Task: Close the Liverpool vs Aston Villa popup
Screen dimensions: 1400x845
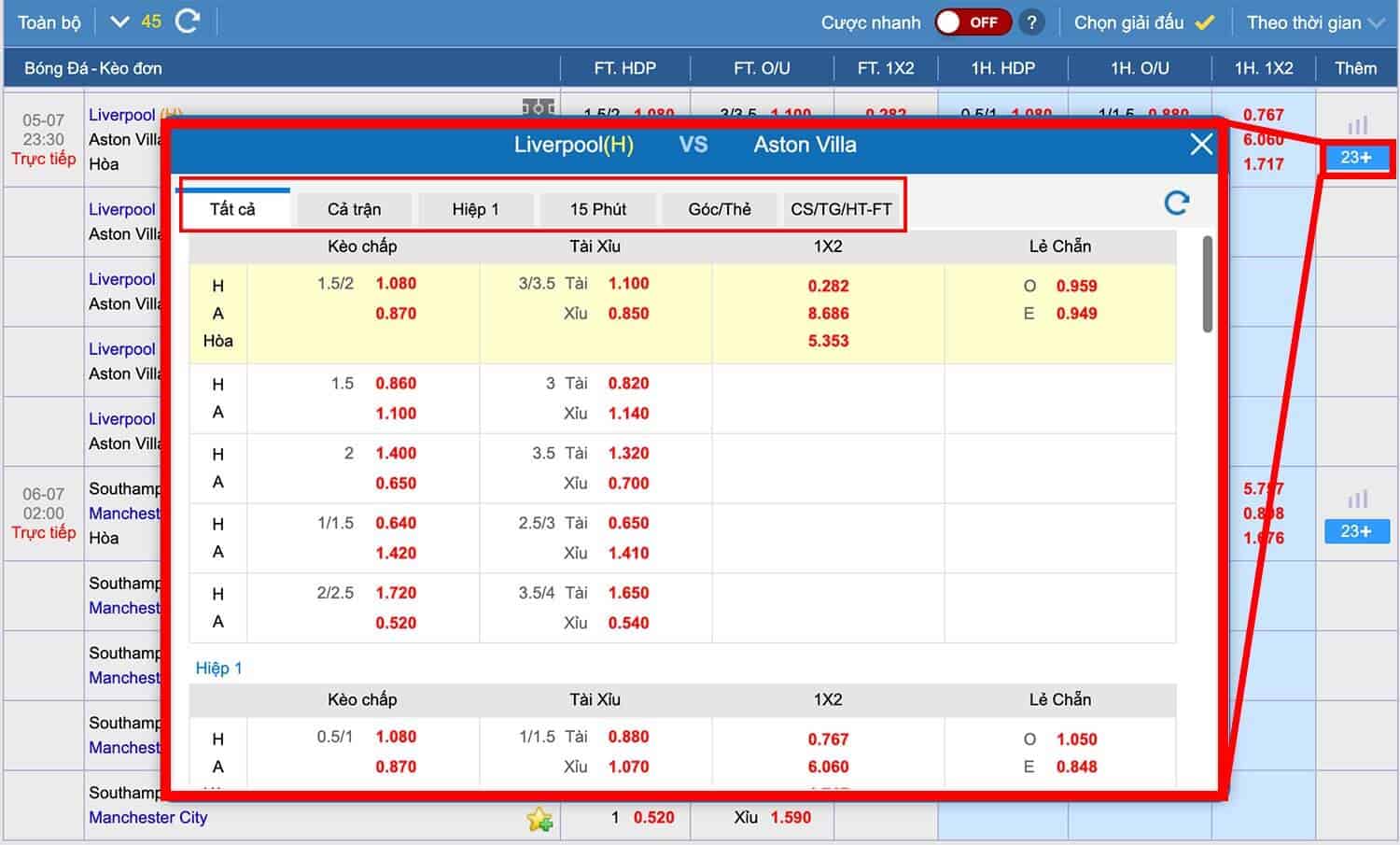Action: click(x=1200, y=145)
